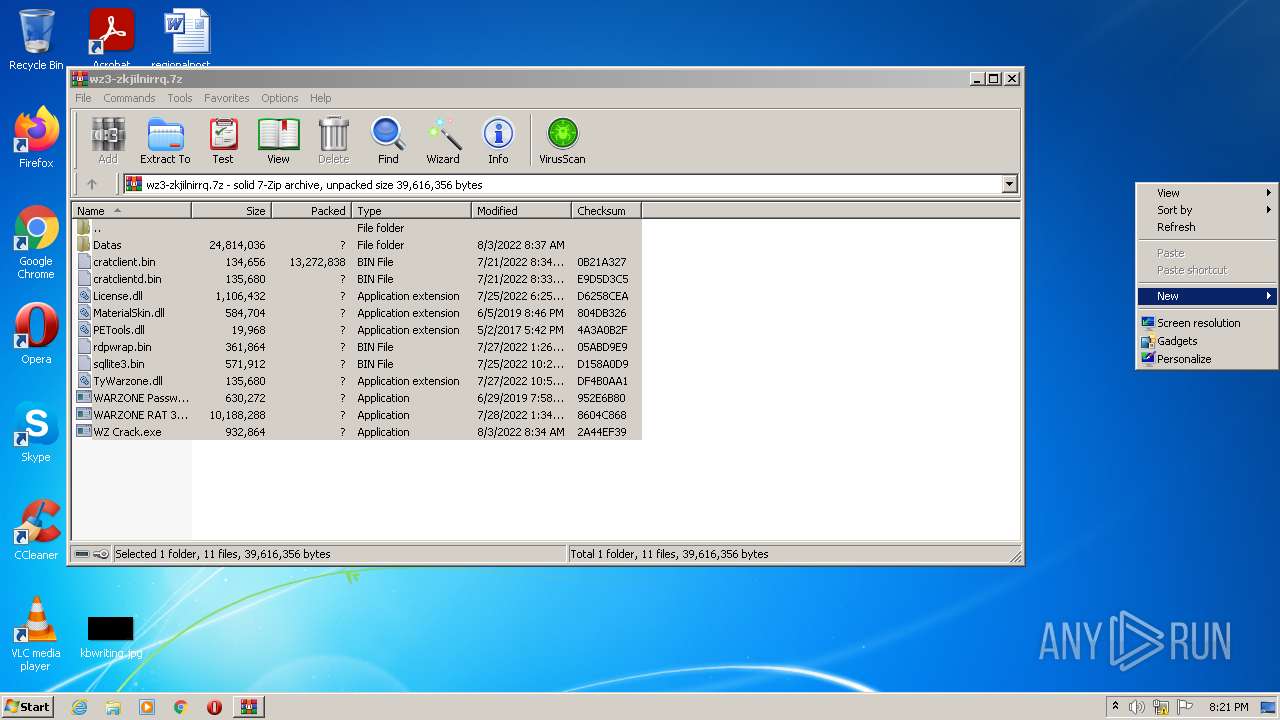Click the volume tray icon
This screenshot has width=1280, height=720.
[1137, 707]
